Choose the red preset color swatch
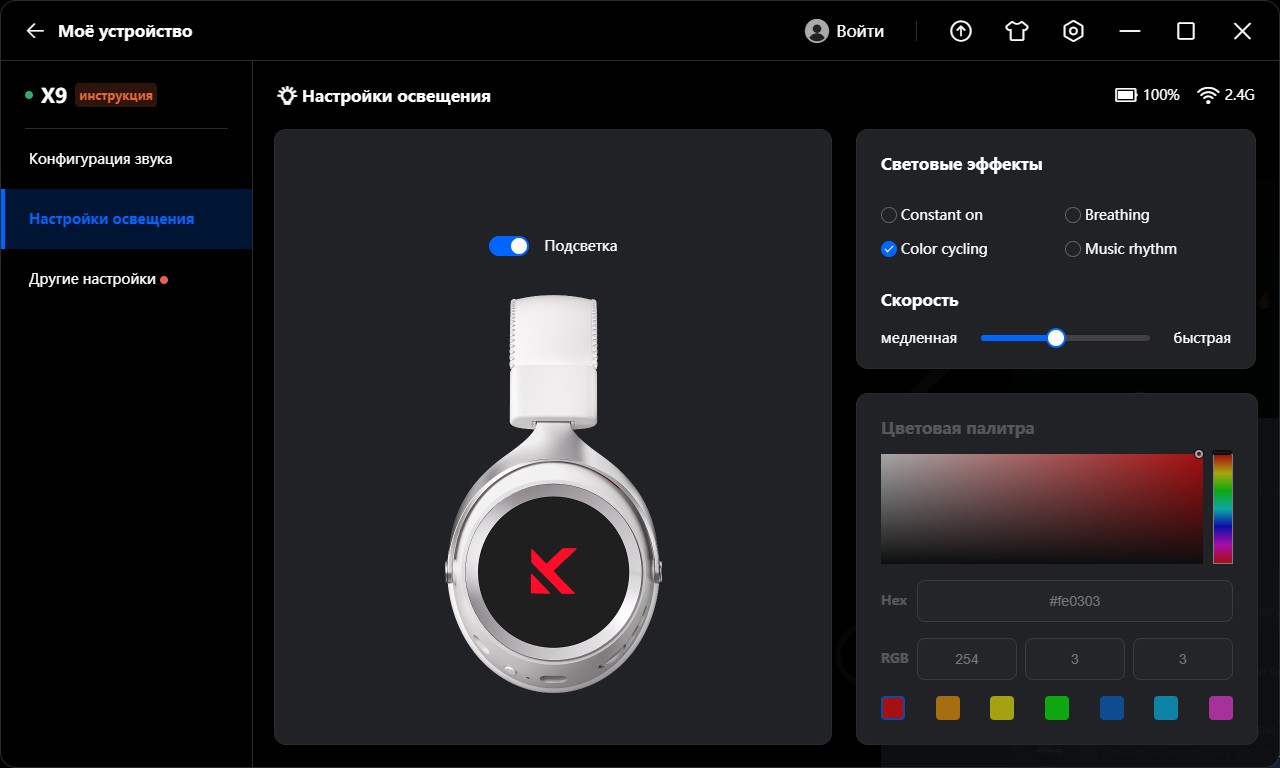Screen dimensions: 1280x768 pos(893,708)
